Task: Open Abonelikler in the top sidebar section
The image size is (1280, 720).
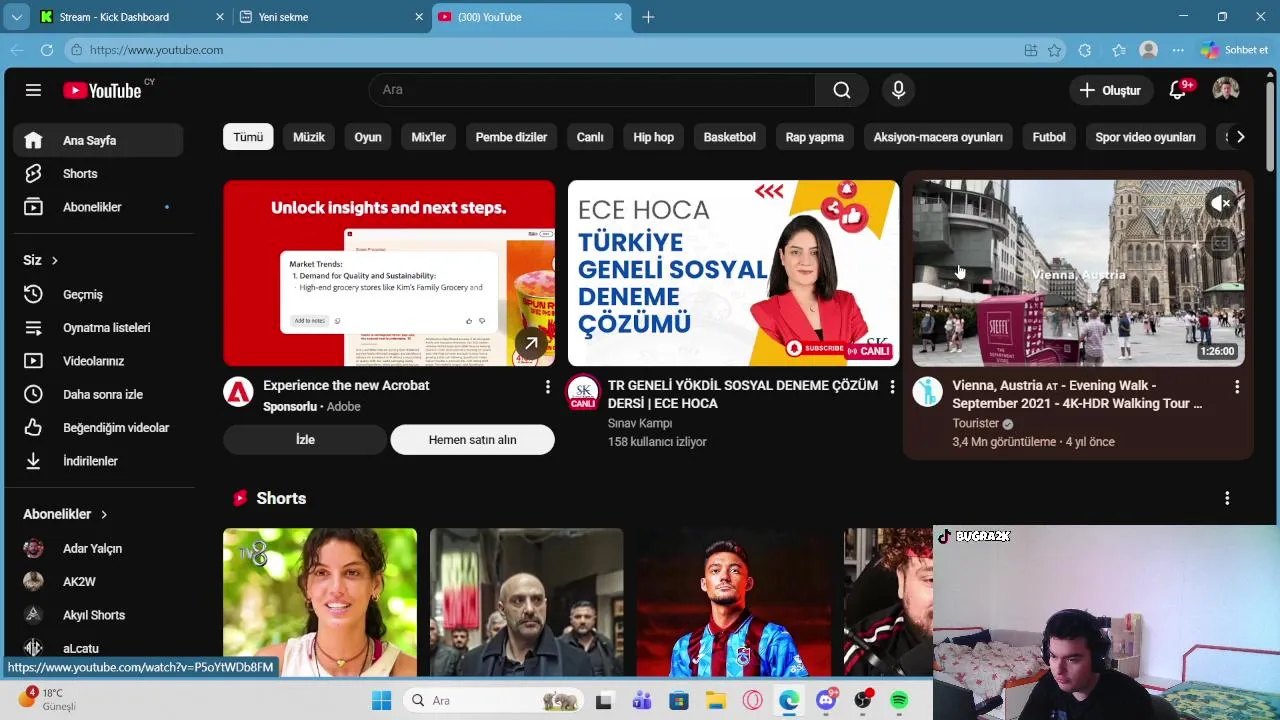Action: pos(98,207)
